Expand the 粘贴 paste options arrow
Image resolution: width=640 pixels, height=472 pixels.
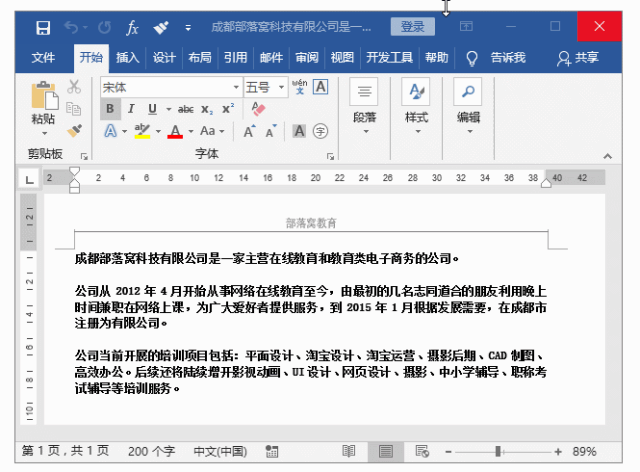click(x=44, y=134)
